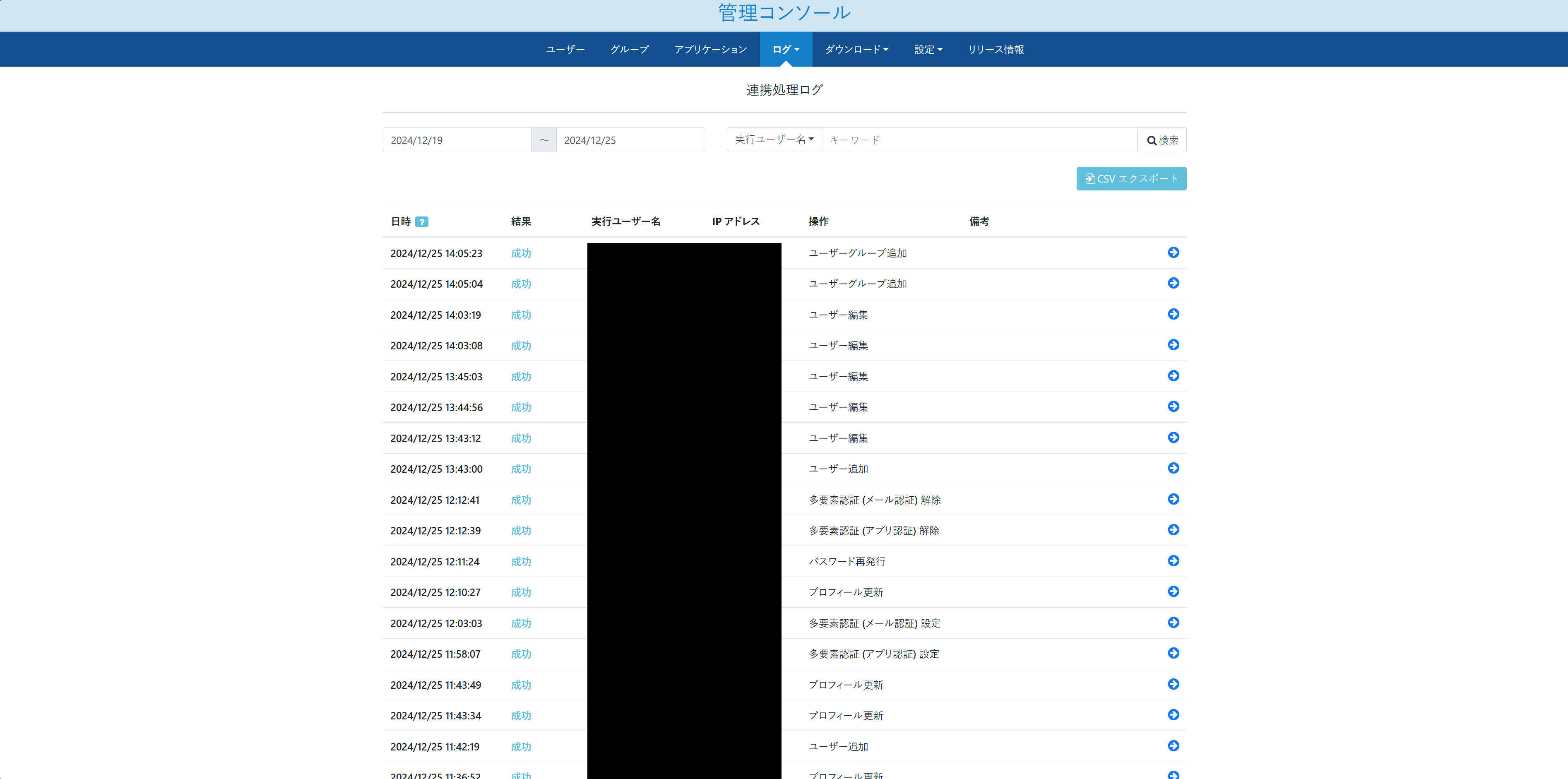Screen dimensions: 1568x779
Task: Open details arrow for 11:42:19 user addition
Action: (1173, 745)
